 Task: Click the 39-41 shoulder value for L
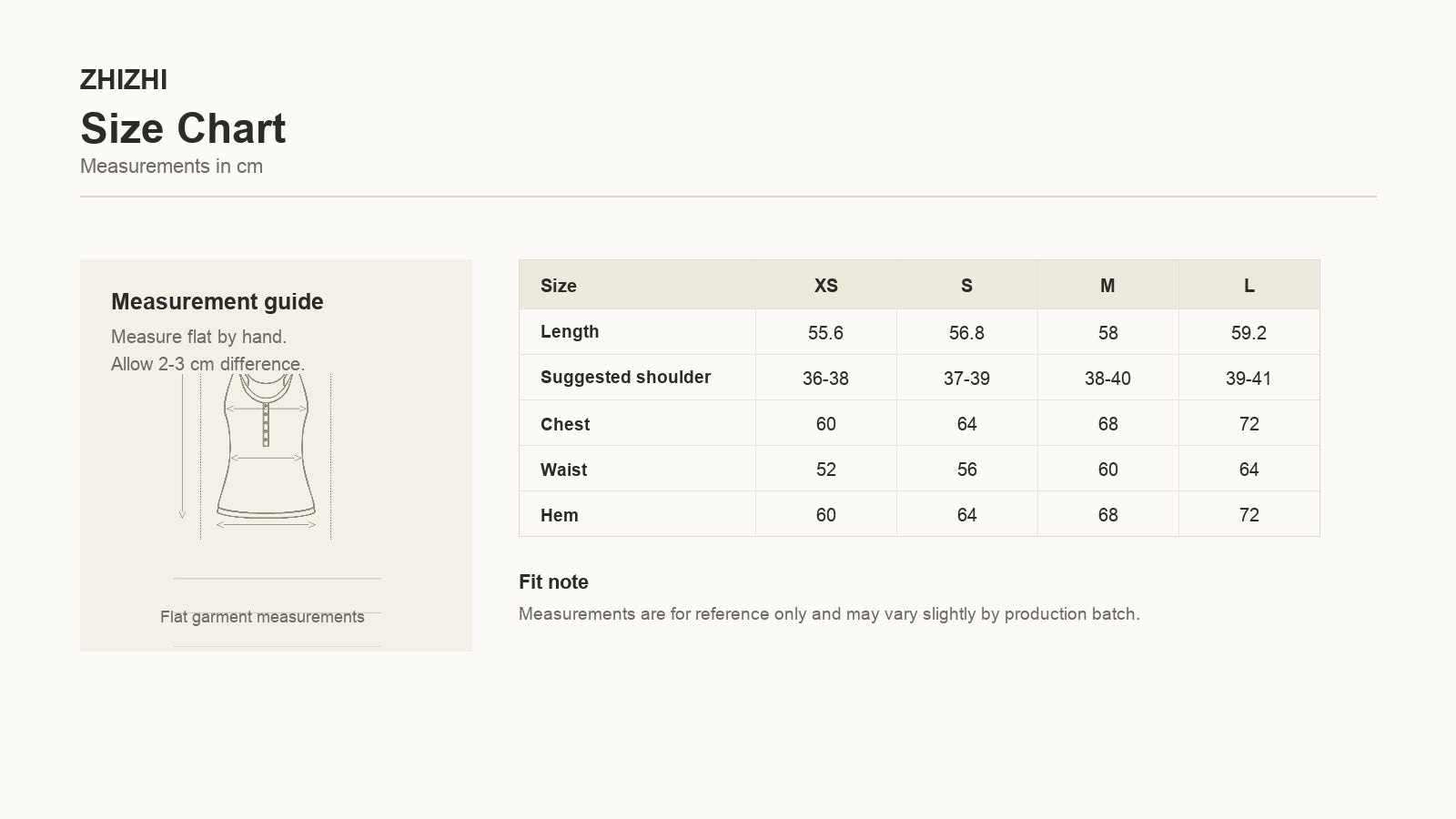pos(1249,379)
